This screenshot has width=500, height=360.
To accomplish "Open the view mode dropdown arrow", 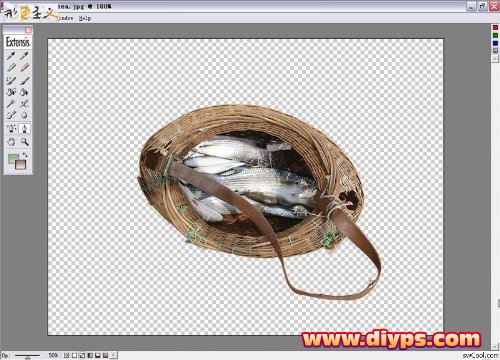I will [x=113, y=355].
